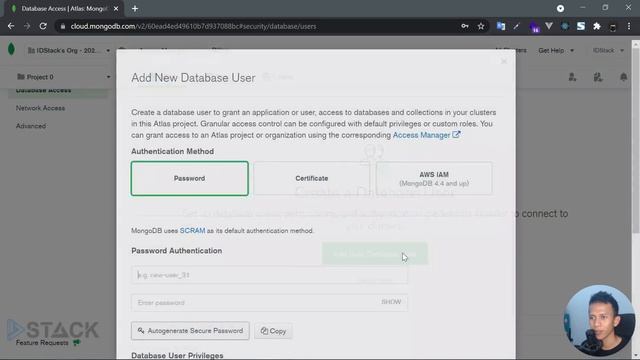Open the project activity feed icon
Screen dimensions: 640x360
tap(598, 77)
